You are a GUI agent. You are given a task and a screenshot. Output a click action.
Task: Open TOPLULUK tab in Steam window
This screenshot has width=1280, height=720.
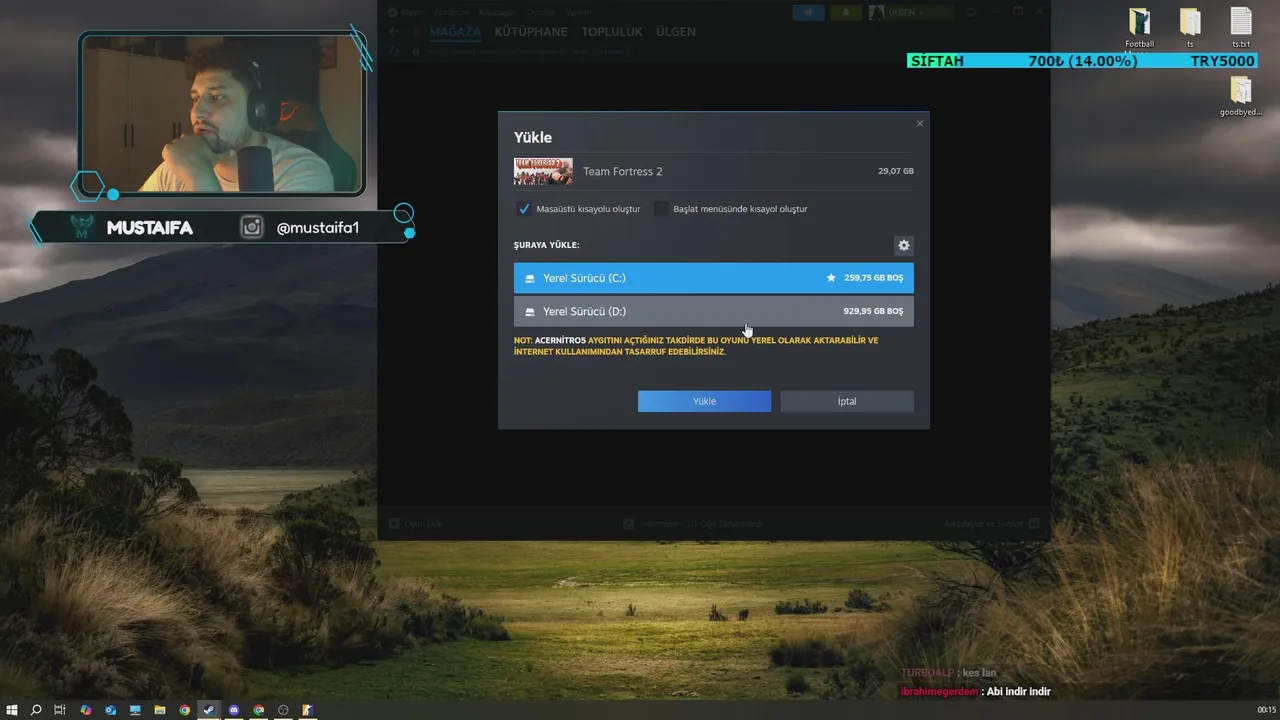point(612,32)
